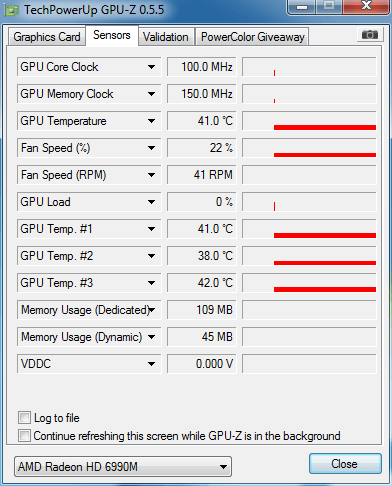Click the camera screenshot icon
The width and height of the screenshot is (392, 486).
370,35
